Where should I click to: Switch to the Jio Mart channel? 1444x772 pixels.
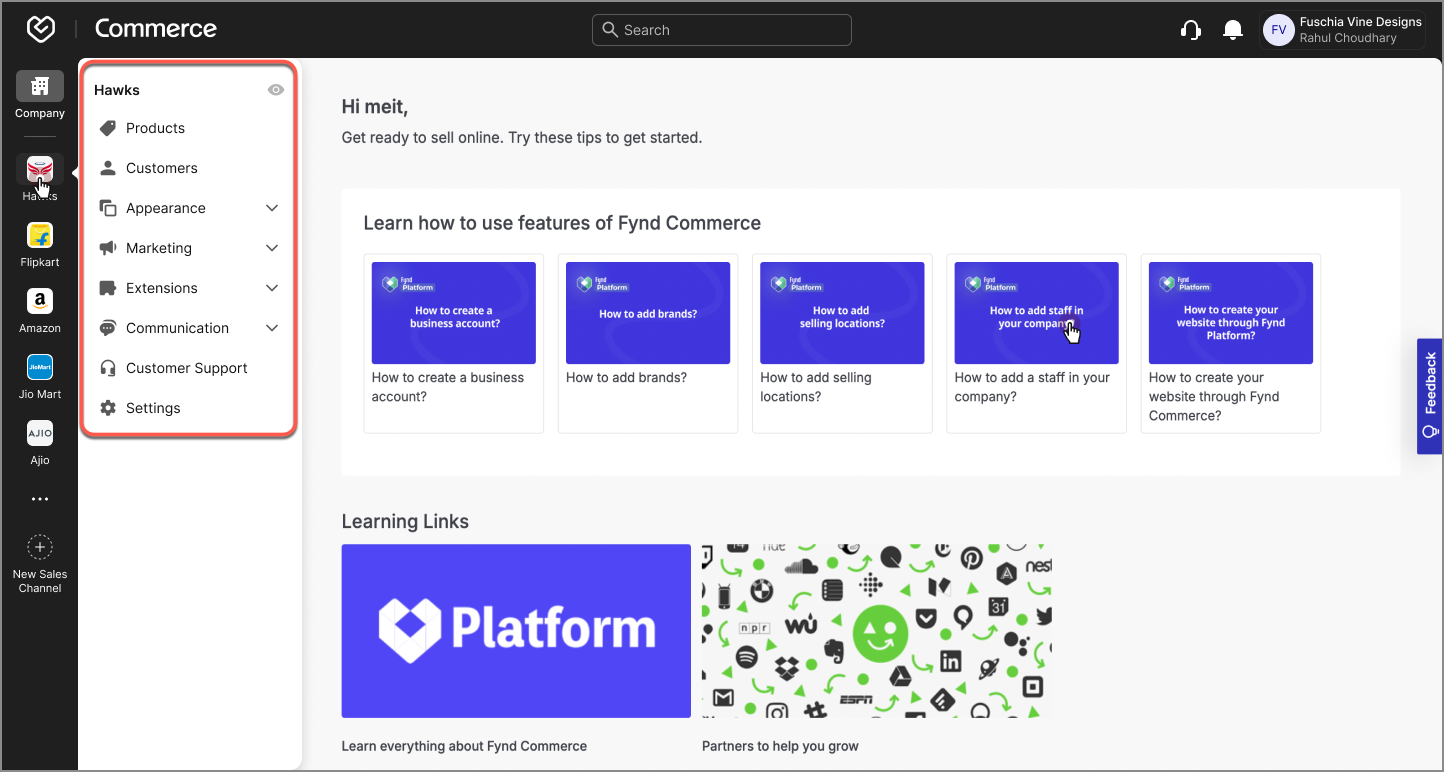[39, 368]
